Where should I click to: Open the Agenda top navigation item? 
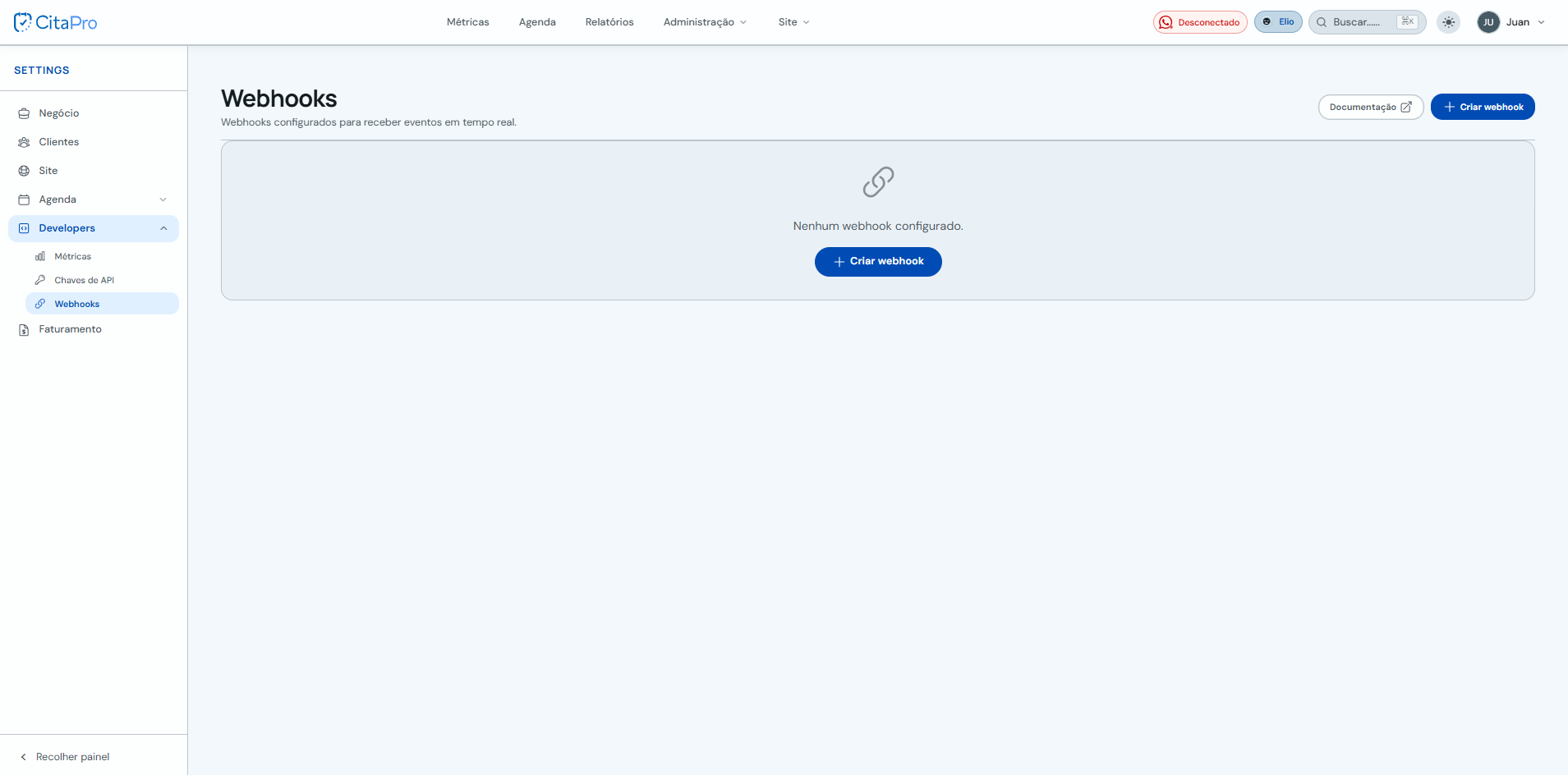click(537, 22)
